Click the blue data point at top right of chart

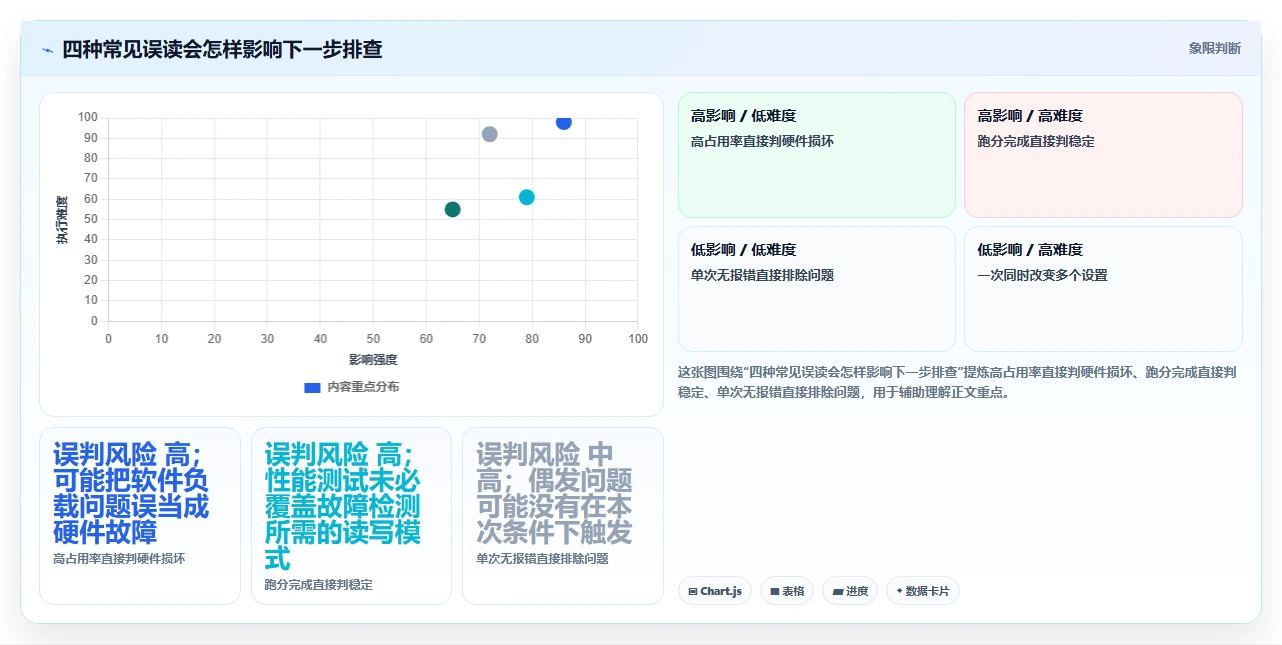564,121
